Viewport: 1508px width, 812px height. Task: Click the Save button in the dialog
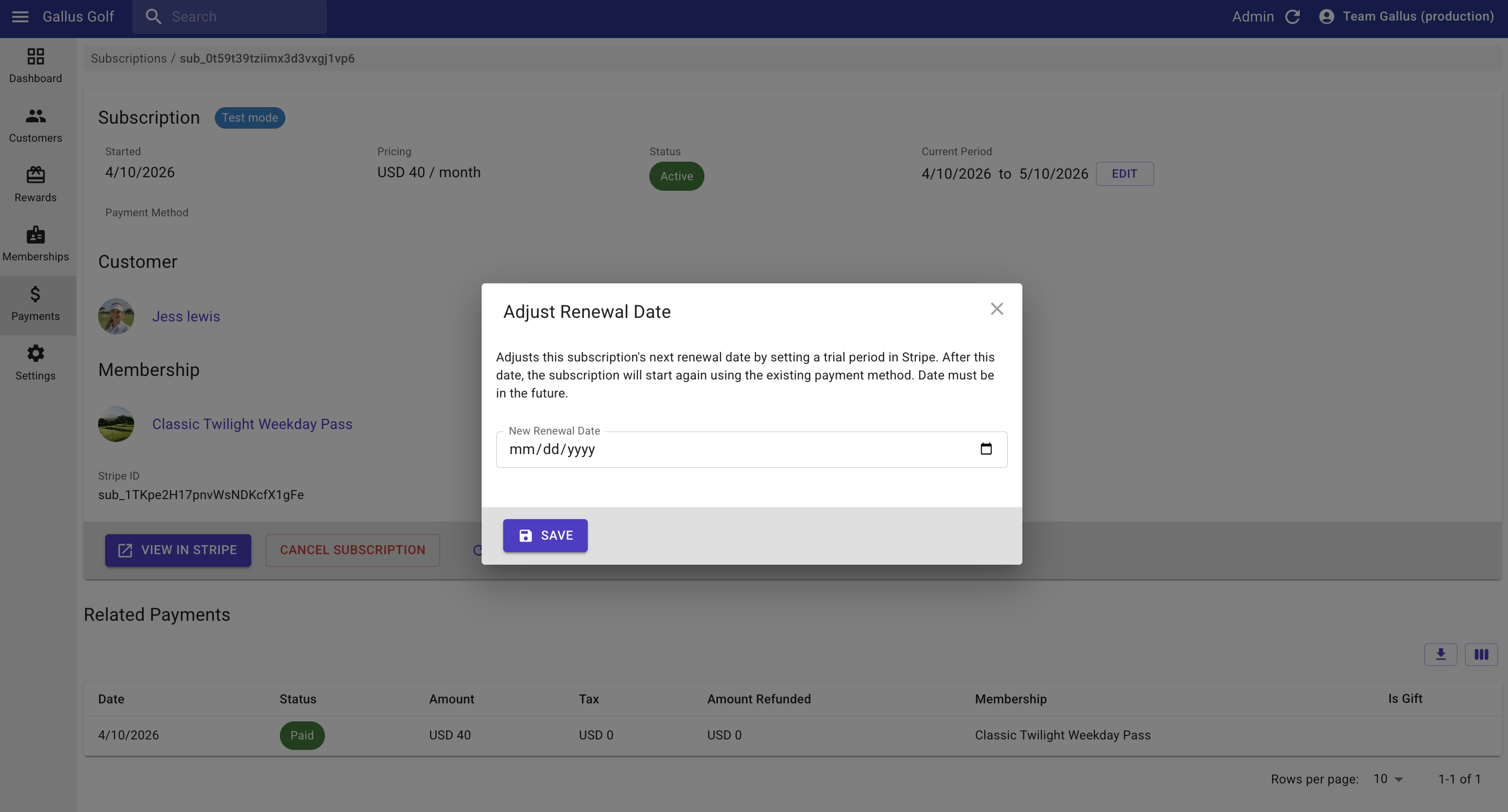tap(545, 535)
